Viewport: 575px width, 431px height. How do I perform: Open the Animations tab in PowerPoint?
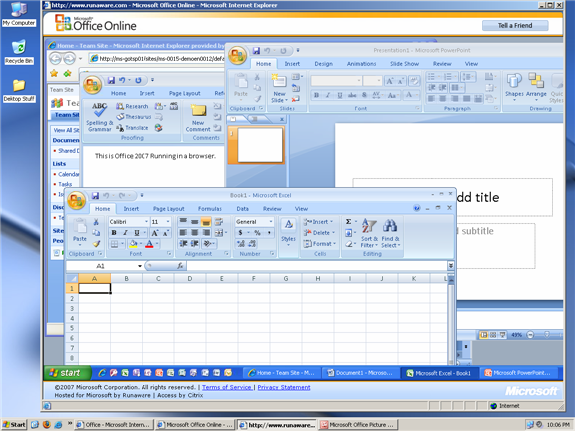(362, 64)
